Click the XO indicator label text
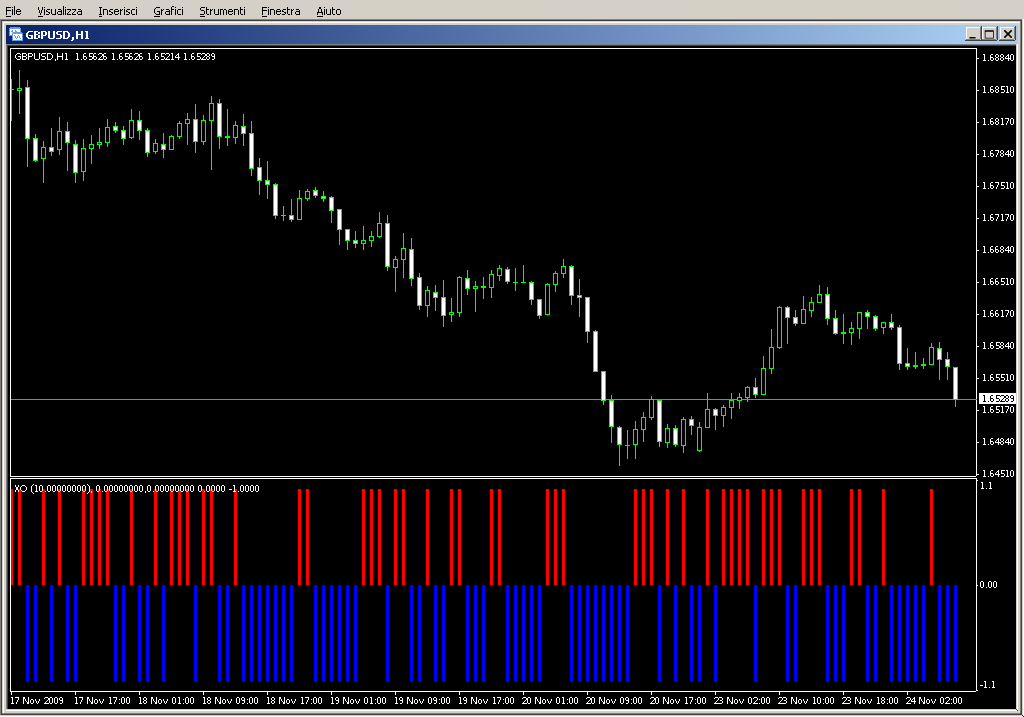The height and width of the screenshot is (717, 1024). [136, 488]
